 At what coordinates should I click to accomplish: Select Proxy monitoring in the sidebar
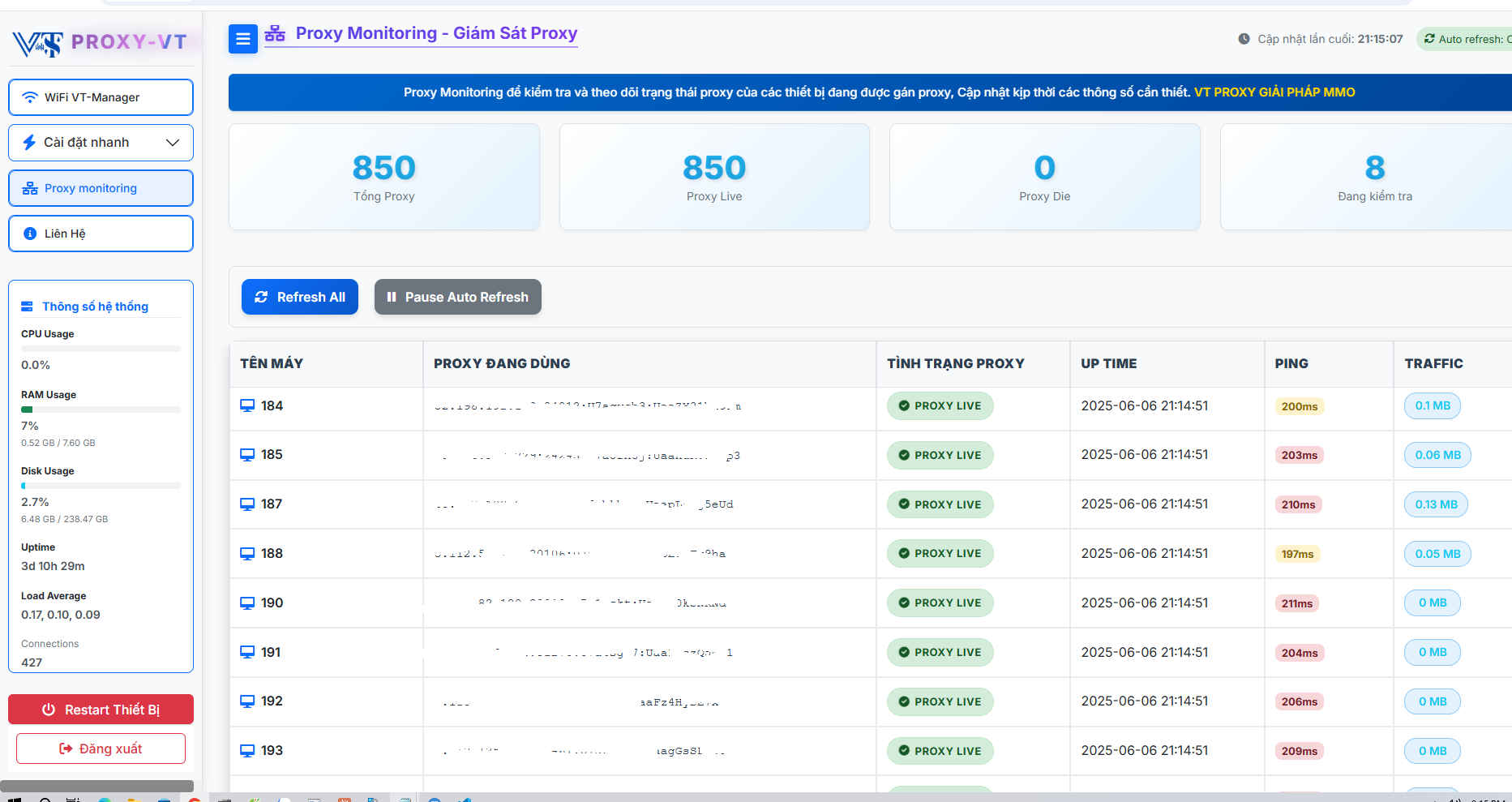pos(100,187)
